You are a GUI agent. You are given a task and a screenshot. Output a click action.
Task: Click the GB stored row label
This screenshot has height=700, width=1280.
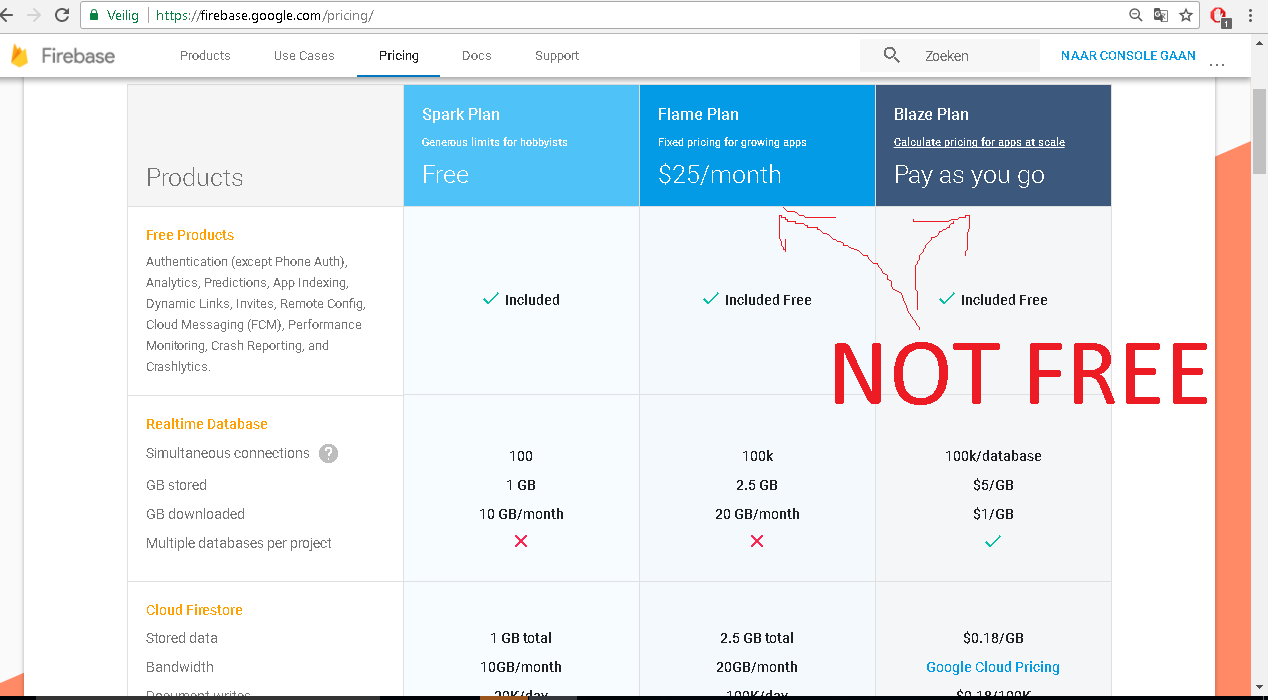click(176, 485)
